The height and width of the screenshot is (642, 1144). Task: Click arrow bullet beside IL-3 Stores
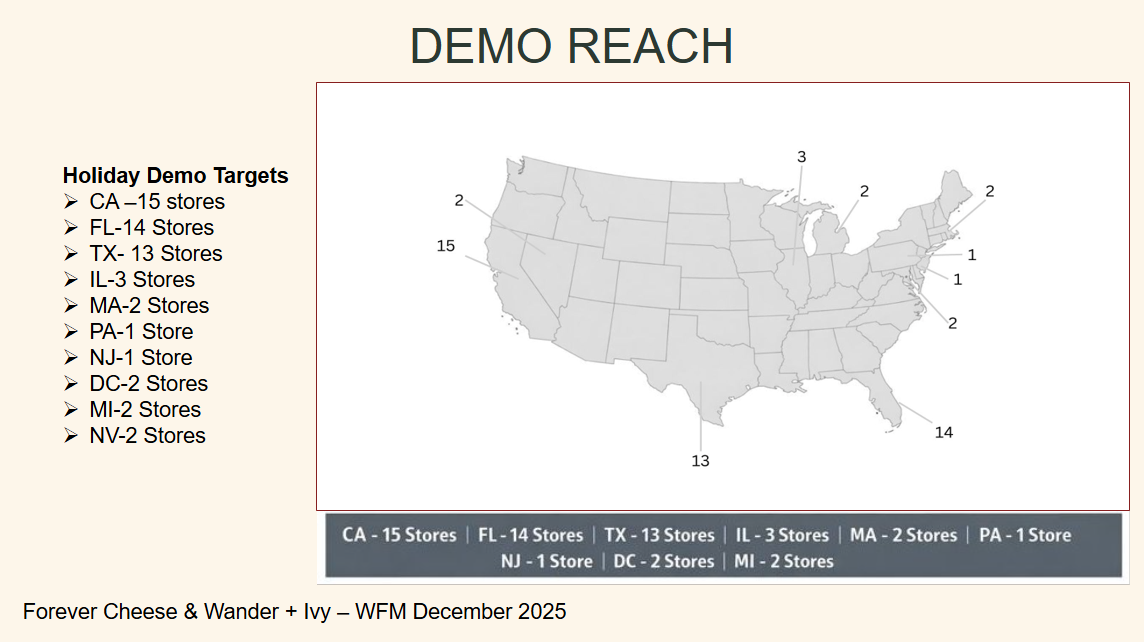point(70,280)
